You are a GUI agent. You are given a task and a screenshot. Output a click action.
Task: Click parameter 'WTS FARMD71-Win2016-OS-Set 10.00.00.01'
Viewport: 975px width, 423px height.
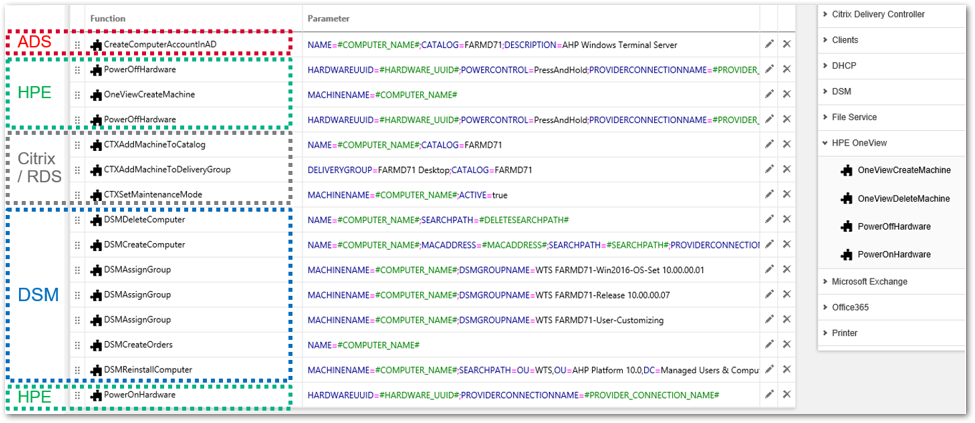(506, 269)
